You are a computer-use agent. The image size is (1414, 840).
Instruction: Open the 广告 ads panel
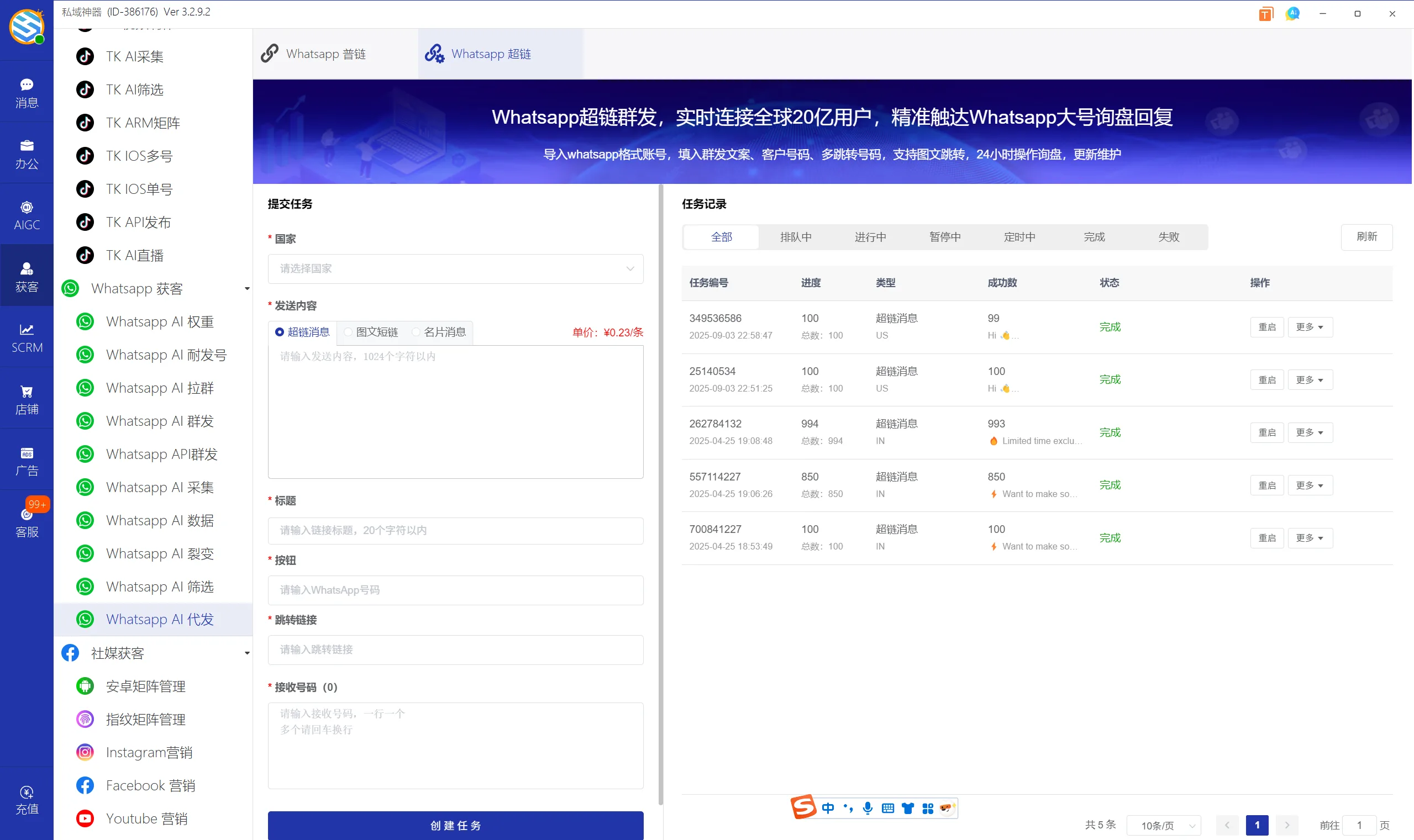tap(27, 459)
